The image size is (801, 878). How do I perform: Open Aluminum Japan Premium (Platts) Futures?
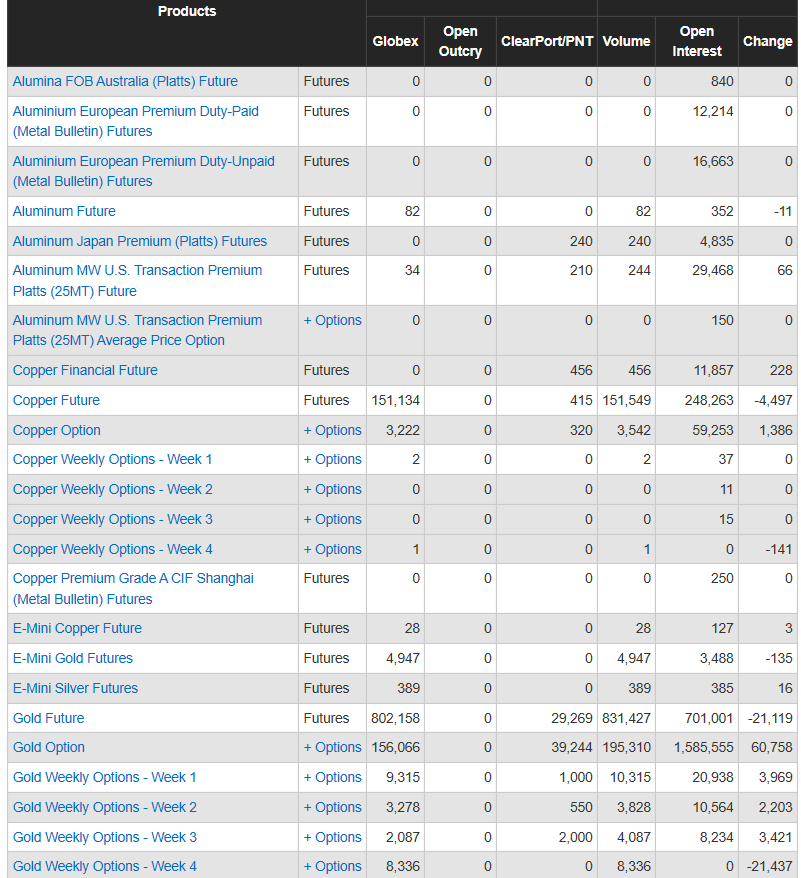(139, 241)
